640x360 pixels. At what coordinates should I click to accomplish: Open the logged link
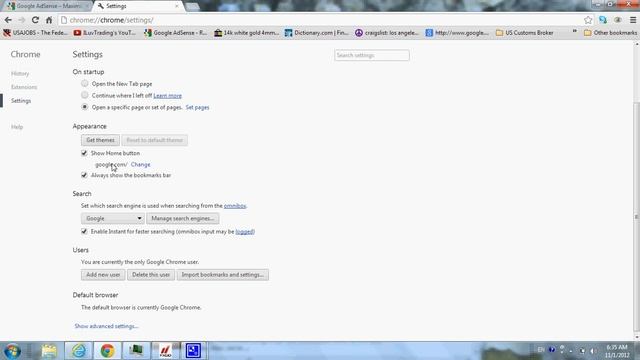245,231
